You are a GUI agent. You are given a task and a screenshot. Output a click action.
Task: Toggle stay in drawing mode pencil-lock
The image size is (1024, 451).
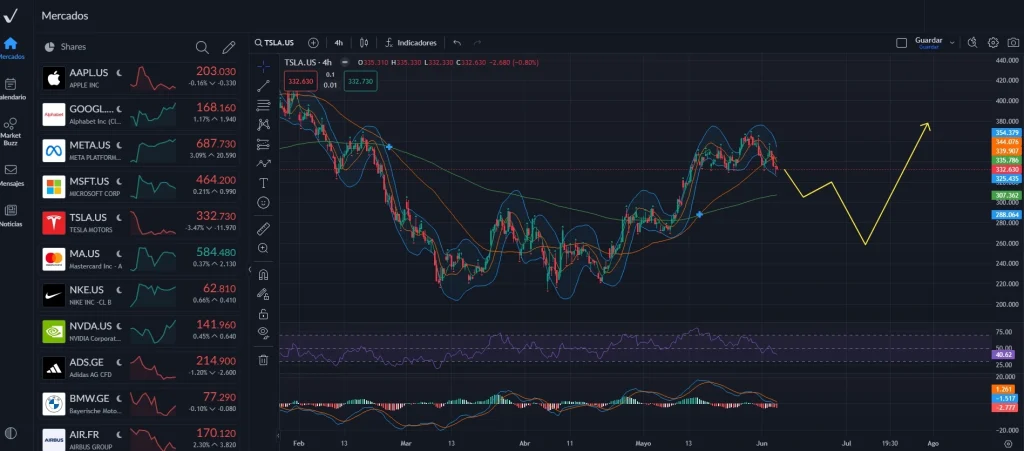coord(263,294)
